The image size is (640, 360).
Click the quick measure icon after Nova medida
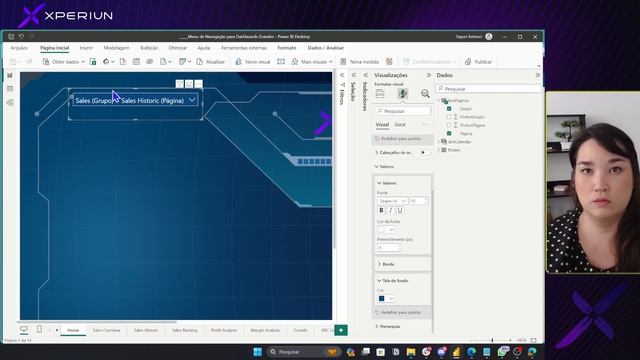389,62
